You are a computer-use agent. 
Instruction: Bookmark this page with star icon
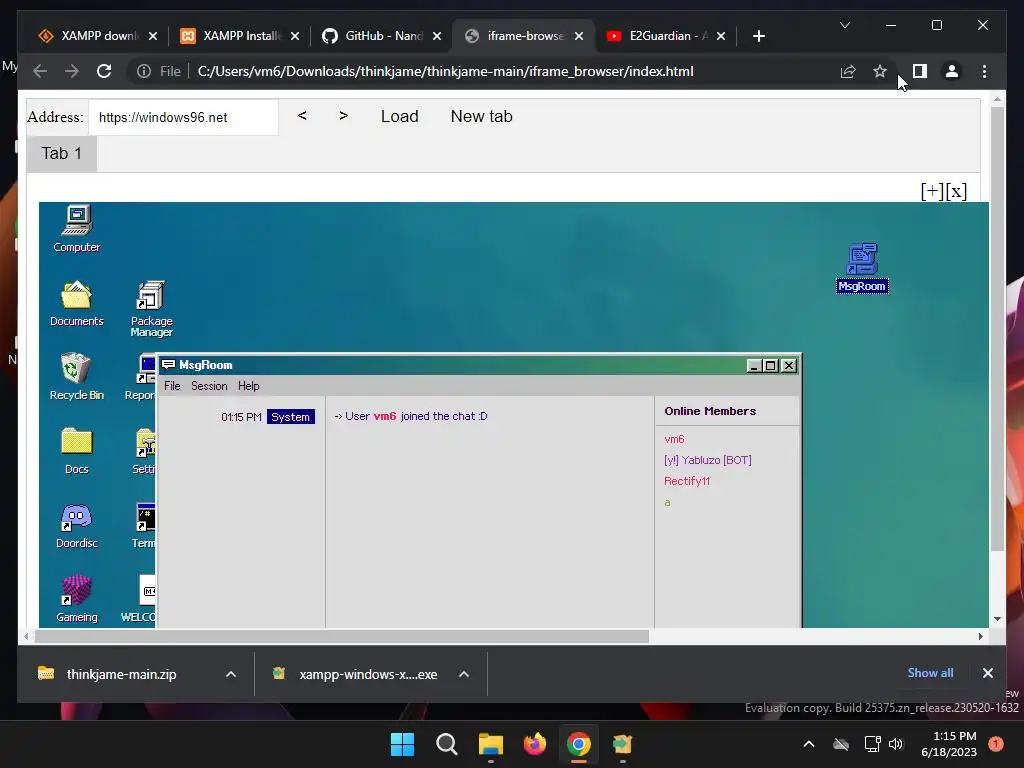pyautogui.click(x=880, y=71)
